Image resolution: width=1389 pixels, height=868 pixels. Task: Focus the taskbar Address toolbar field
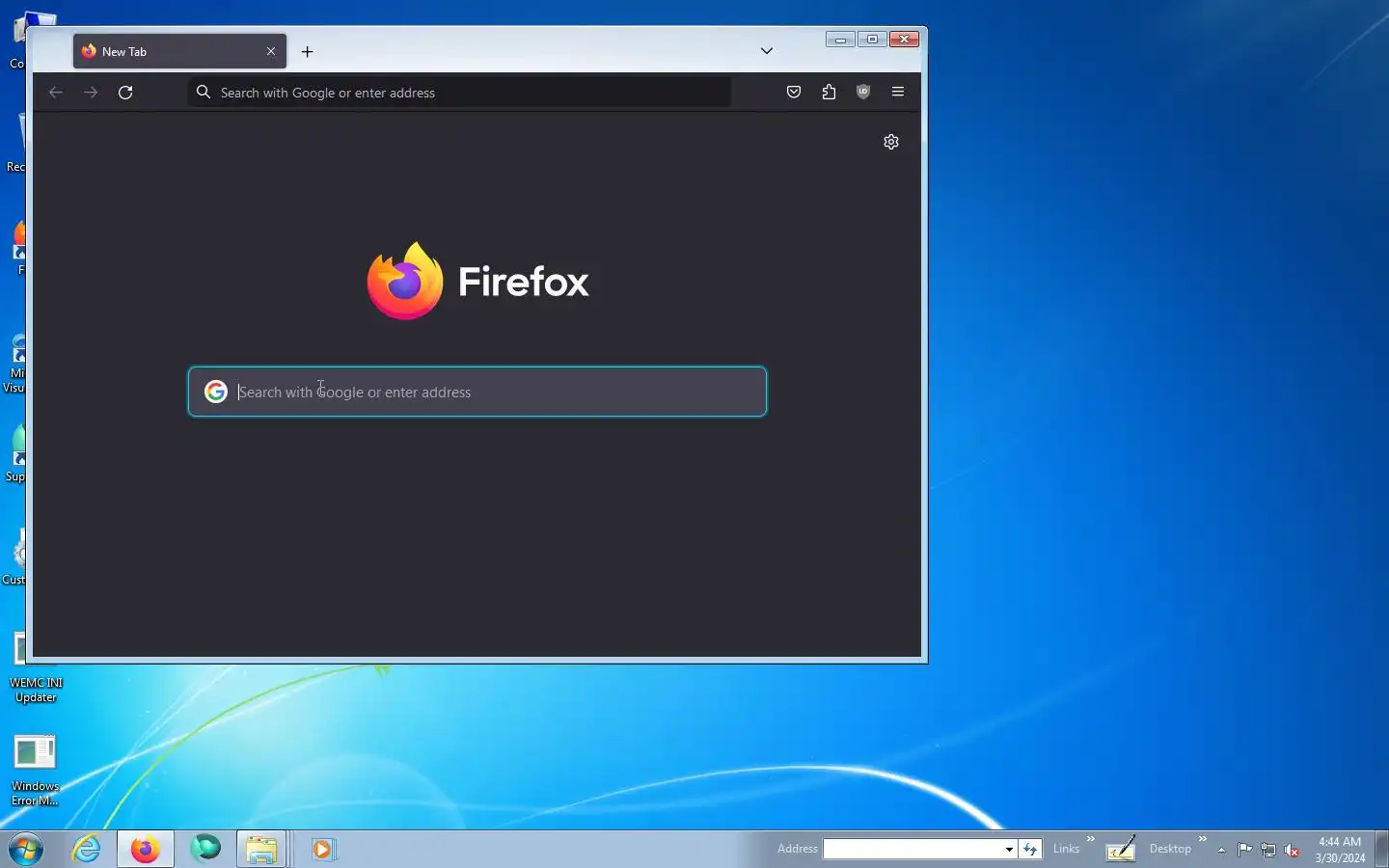[x=912, y=849]
